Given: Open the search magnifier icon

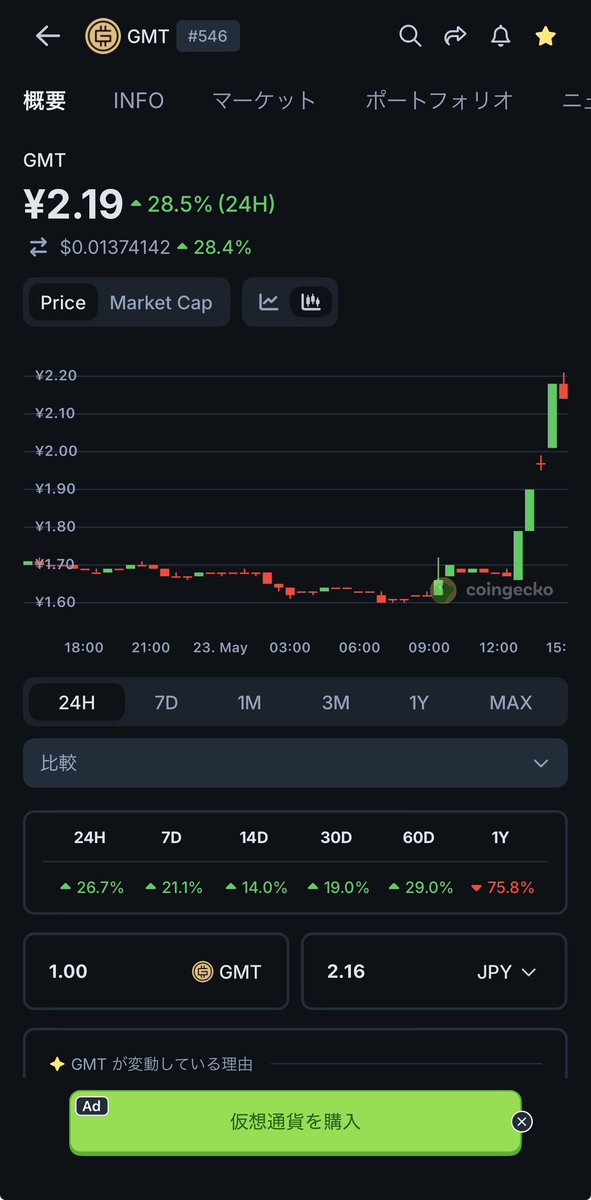Looking at the screenshot, I should click(410, 36).
